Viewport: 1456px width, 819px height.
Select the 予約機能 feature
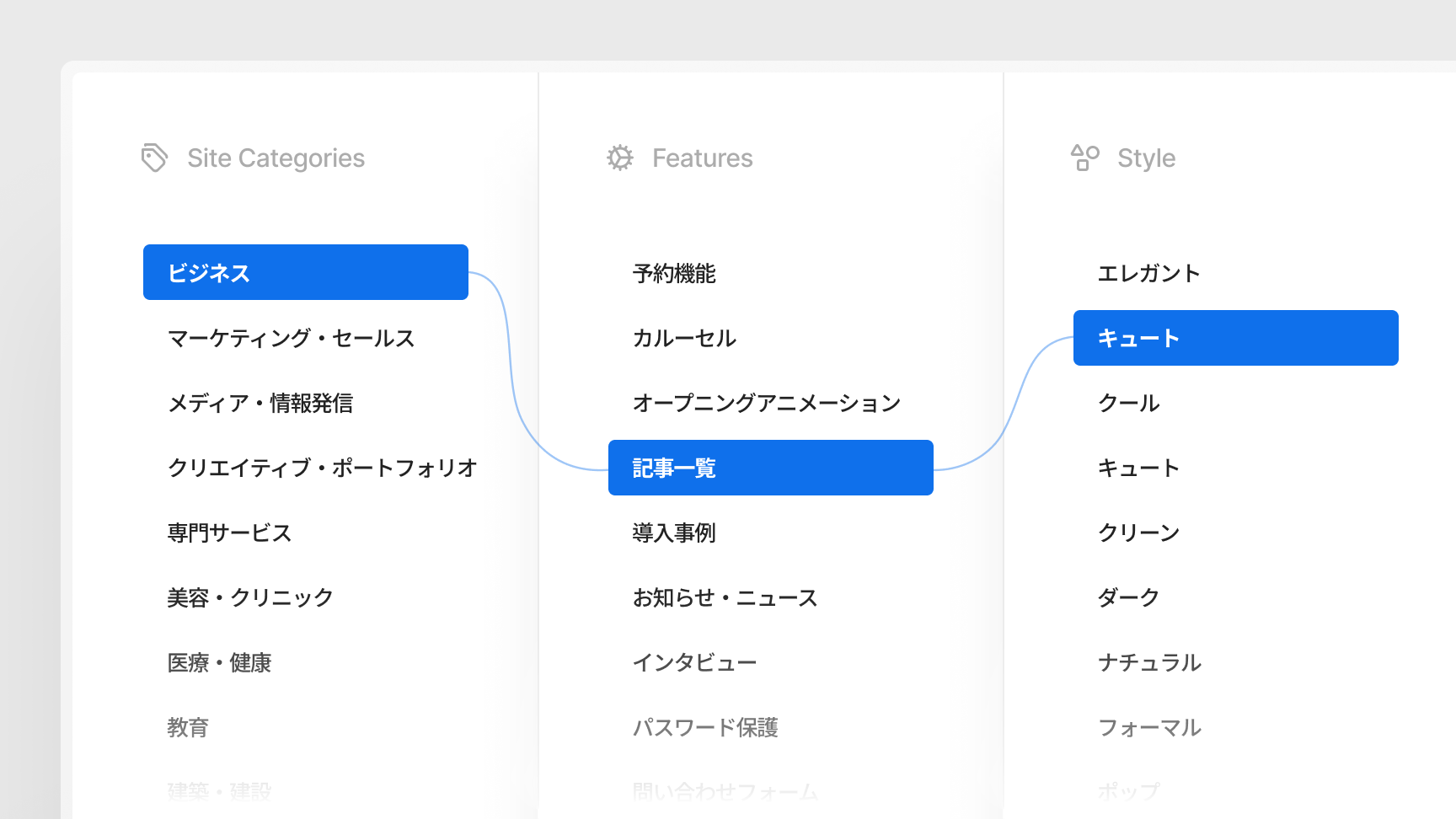[674, 272]
